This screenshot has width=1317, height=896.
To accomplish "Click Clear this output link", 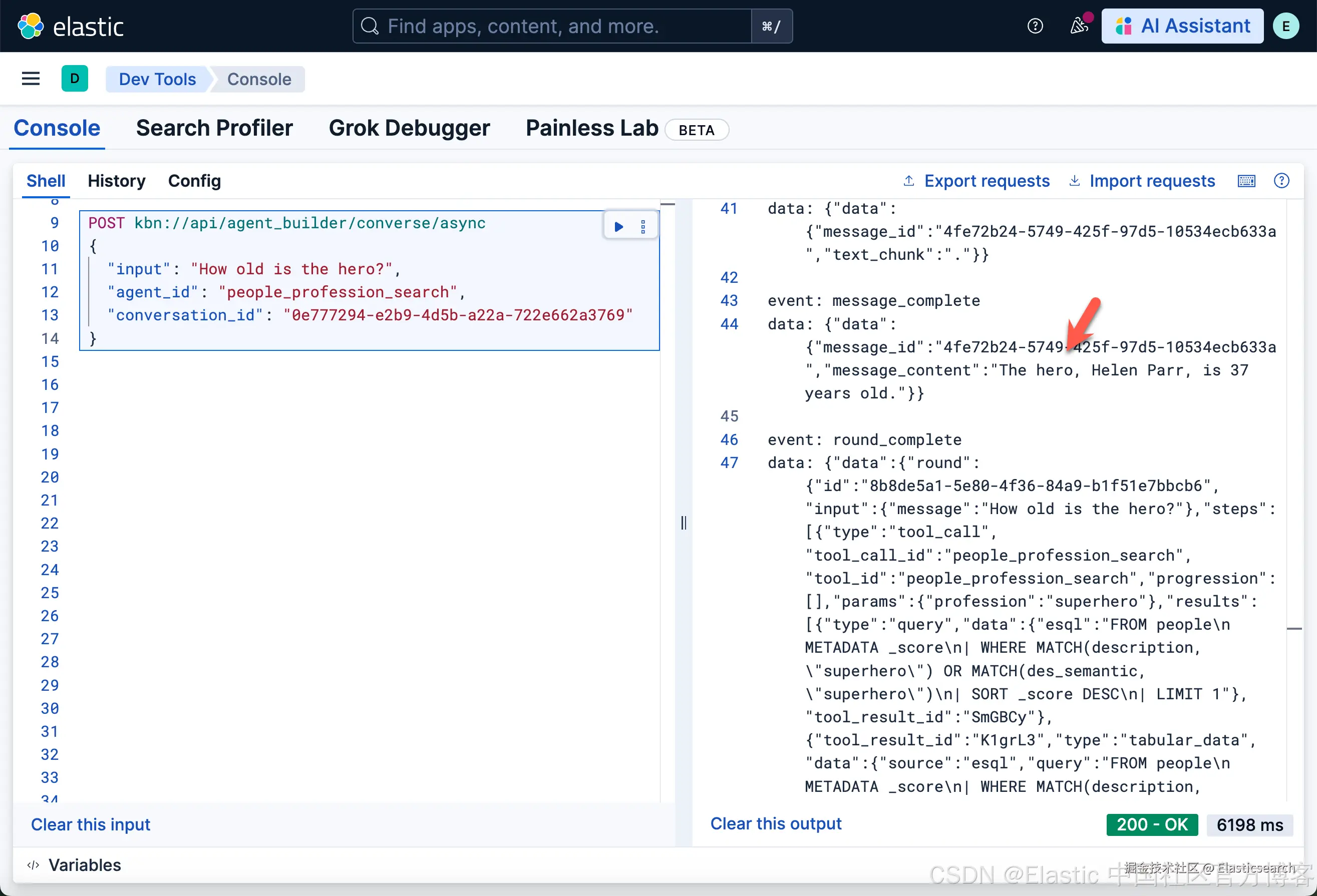I will click(x=776, y=823).
